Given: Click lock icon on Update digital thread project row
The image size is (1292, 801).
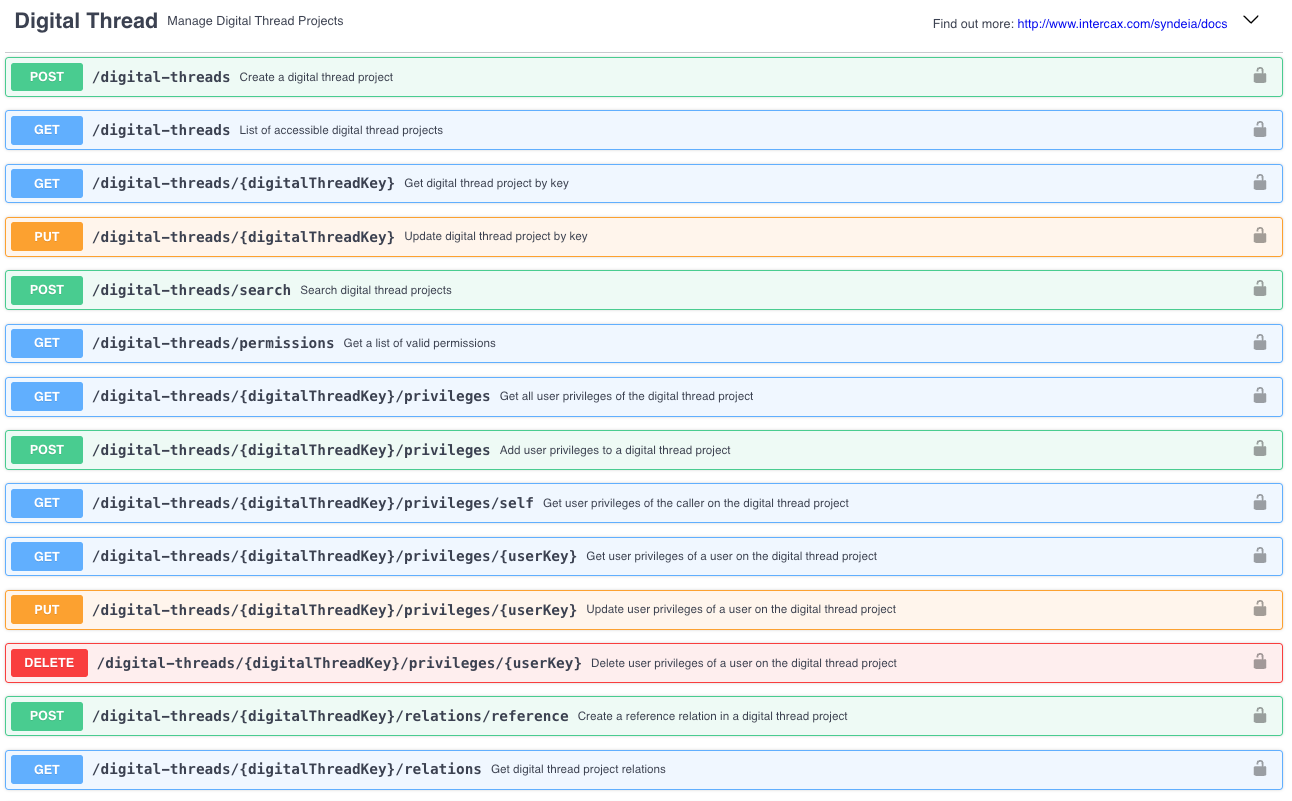Looking at the screenshot, I should point(1259,236).
